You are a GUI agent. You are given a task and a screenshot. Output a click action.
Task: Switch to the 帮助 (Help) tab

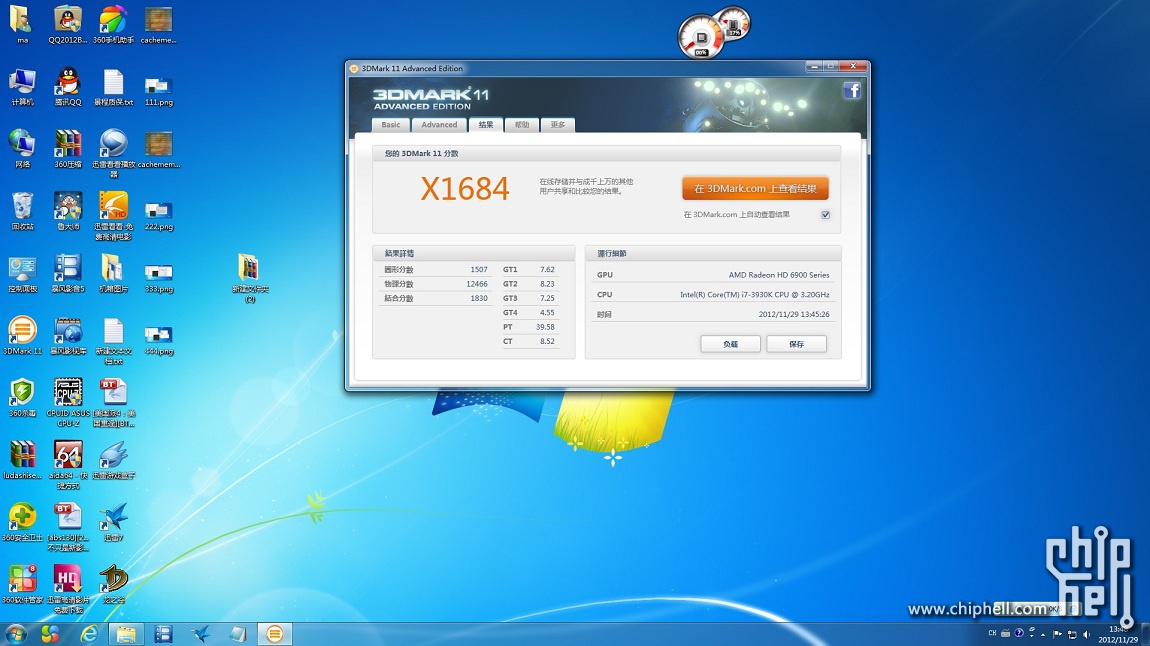click(x=521, y=125)
